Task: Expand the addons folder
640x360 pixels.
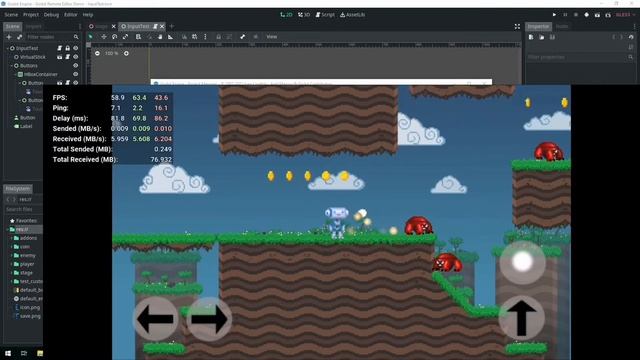Action: tap(11, 238)
